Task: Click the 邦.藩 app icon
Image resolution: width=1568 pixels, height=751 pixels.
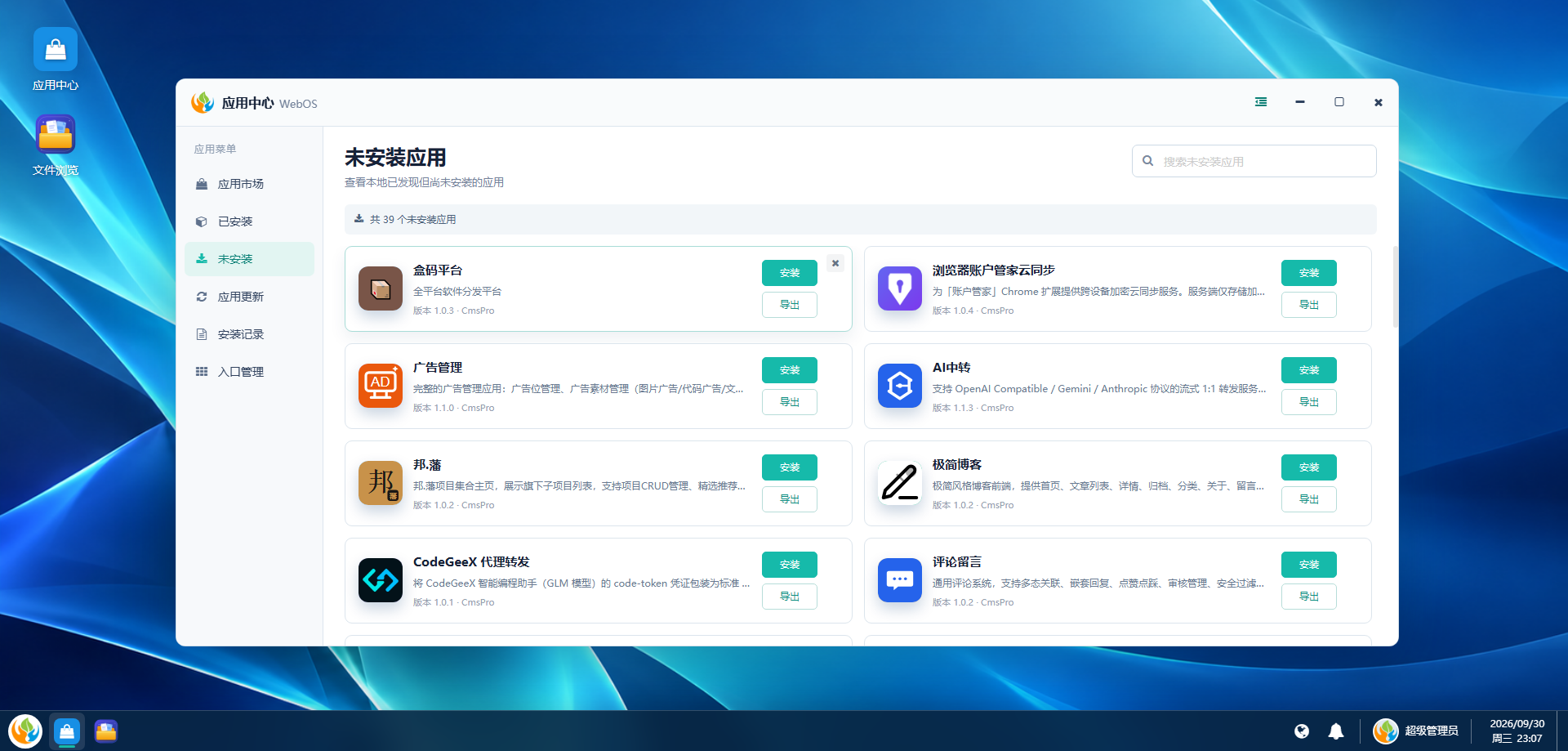Action: (381, 483)
